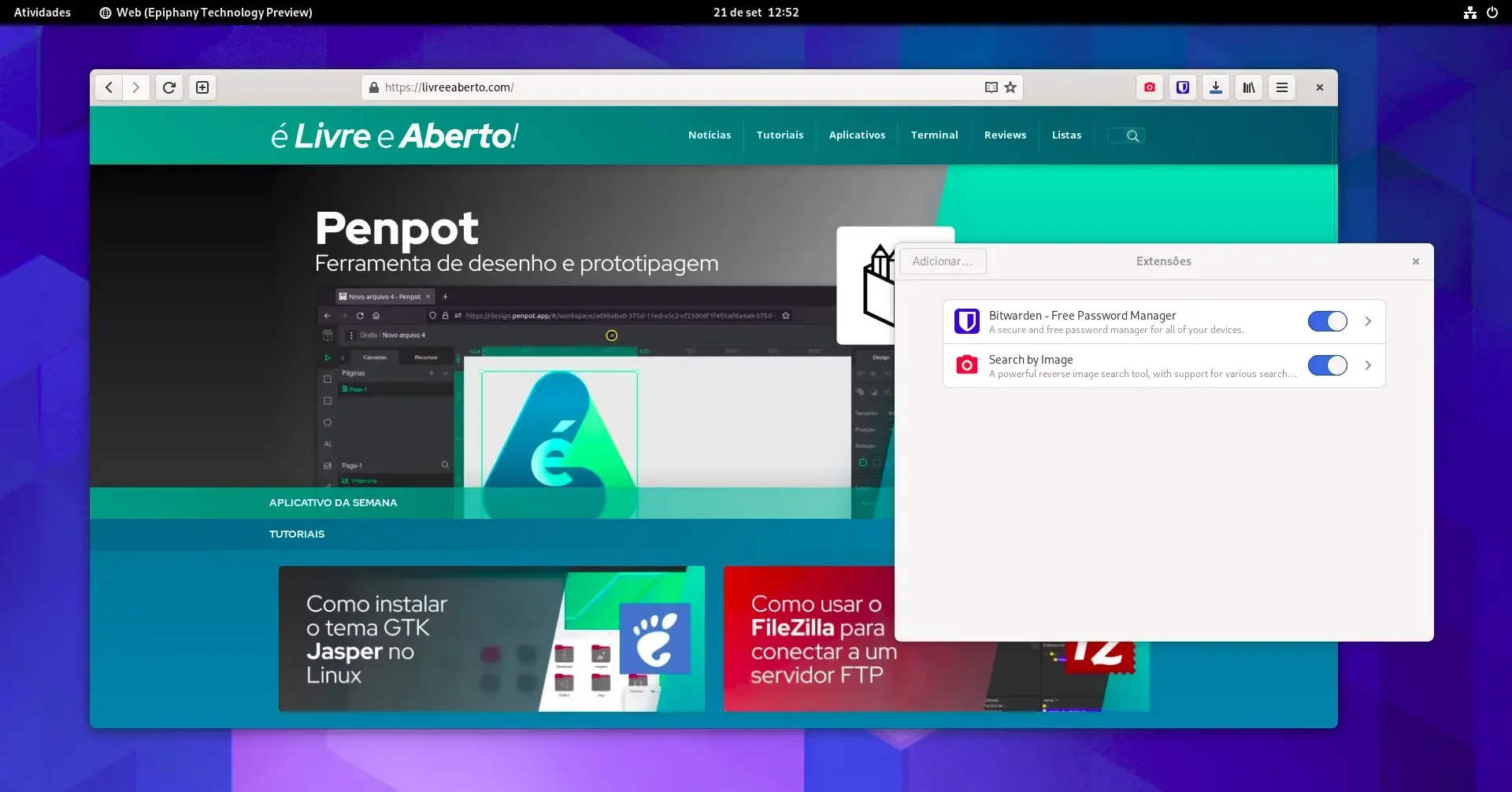The width and height of the screenshot is (1512, 792).
Task: Open the Terminal menu item
Action: 935,135
